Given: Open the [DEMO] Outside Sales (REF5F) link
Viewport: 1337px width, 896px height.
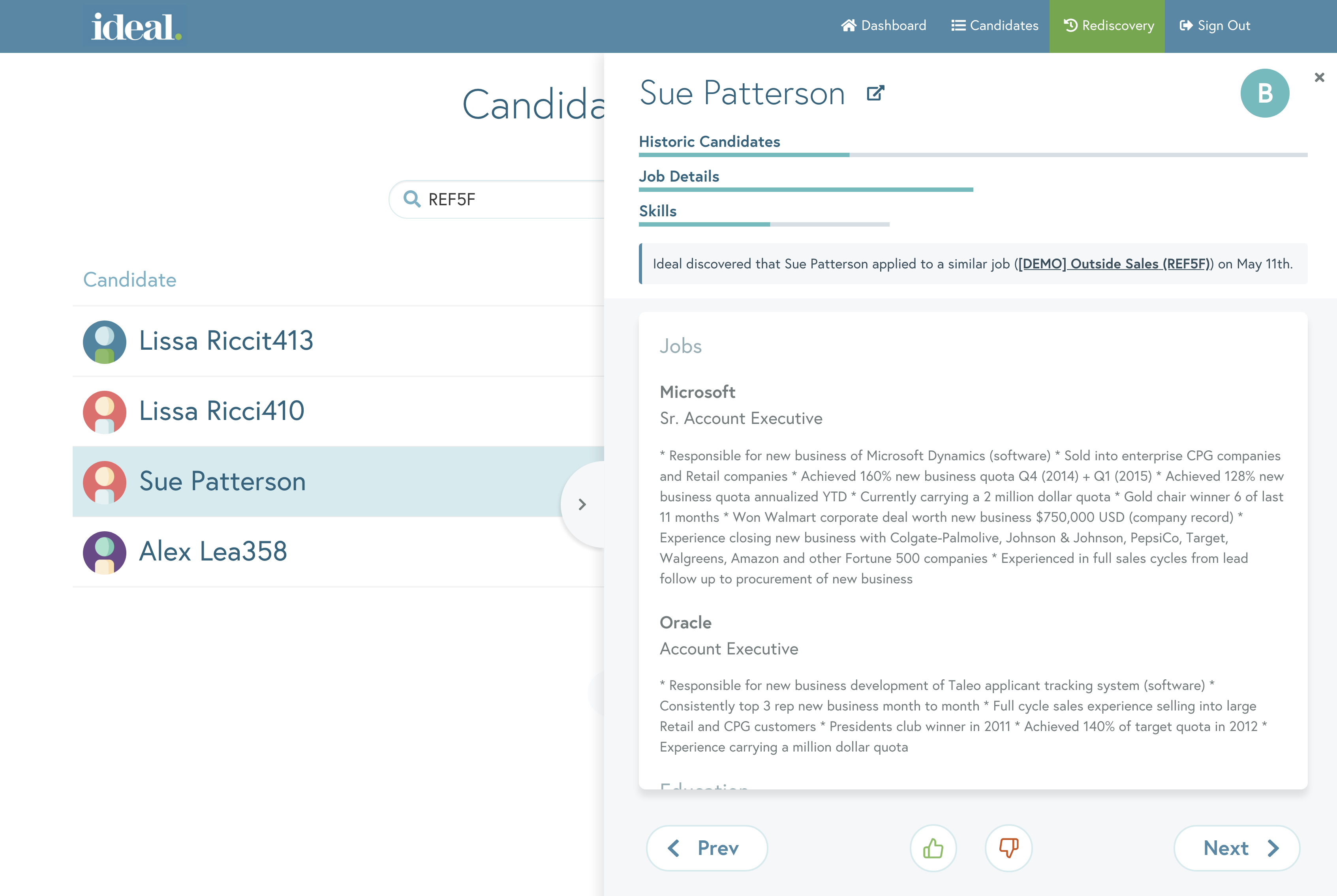Looking at the screenshot, I should point(1114,264).
